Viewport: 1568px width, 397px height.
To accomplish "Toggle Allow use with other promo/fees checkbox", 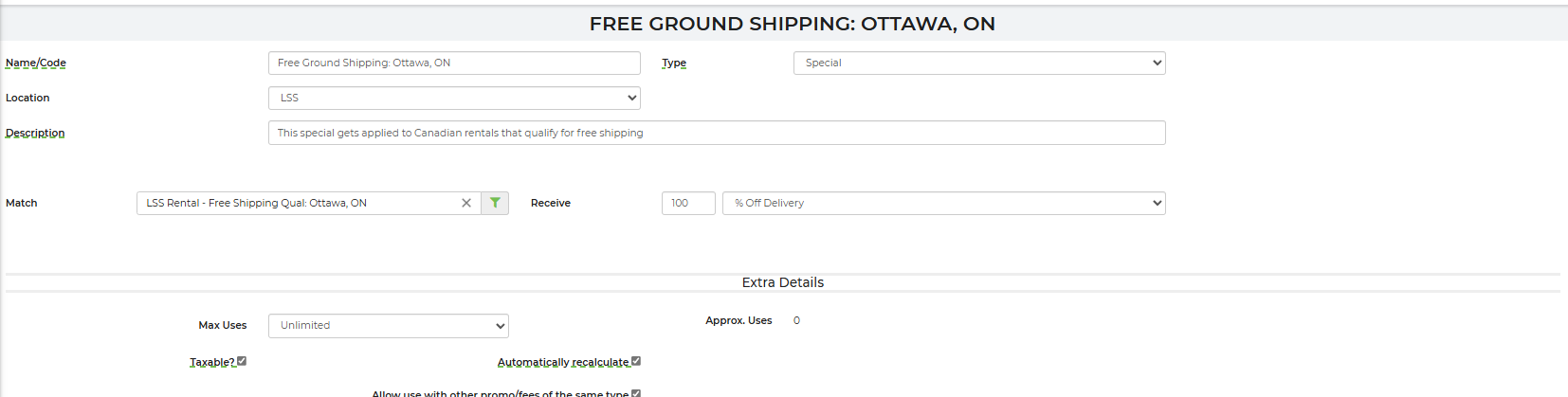I will click(x=636, y=393).
